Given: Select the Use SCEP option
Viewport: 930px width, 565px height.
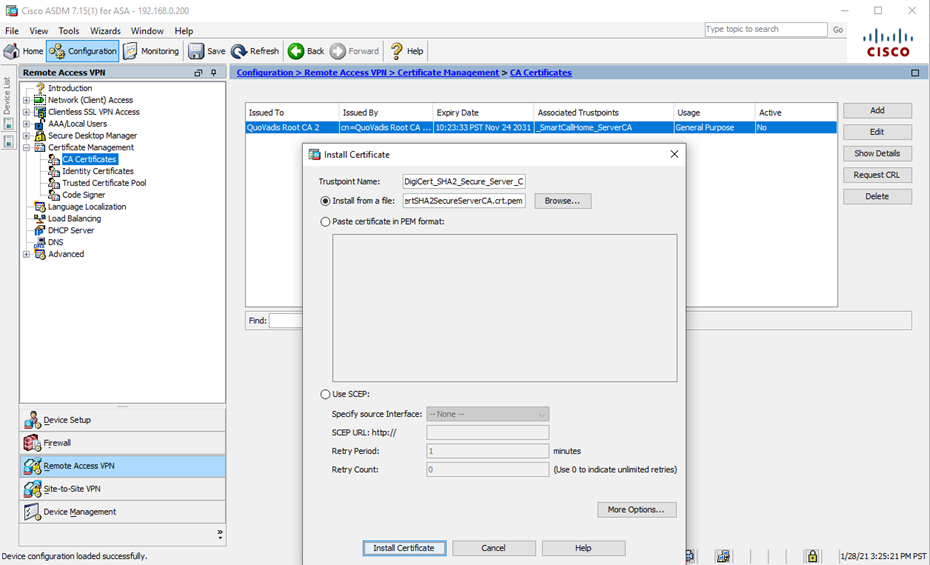Looking at the screenshot, I should coord(325,394).
